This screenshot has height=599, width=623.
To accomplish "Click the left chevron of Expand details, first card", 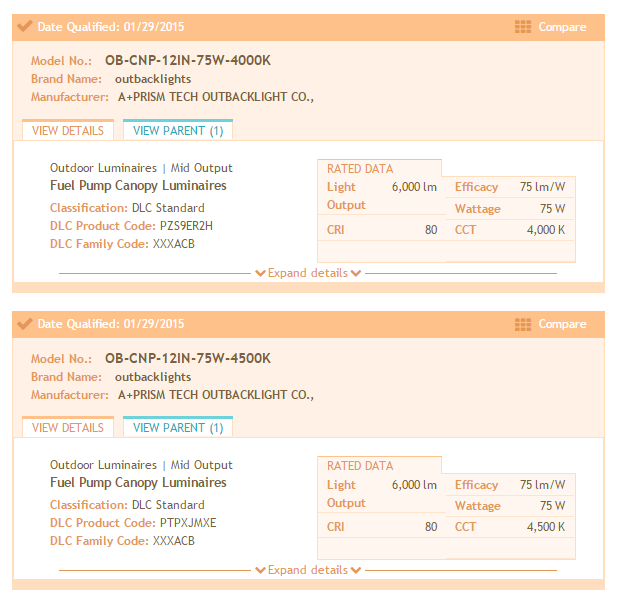I will pos(260,273).
